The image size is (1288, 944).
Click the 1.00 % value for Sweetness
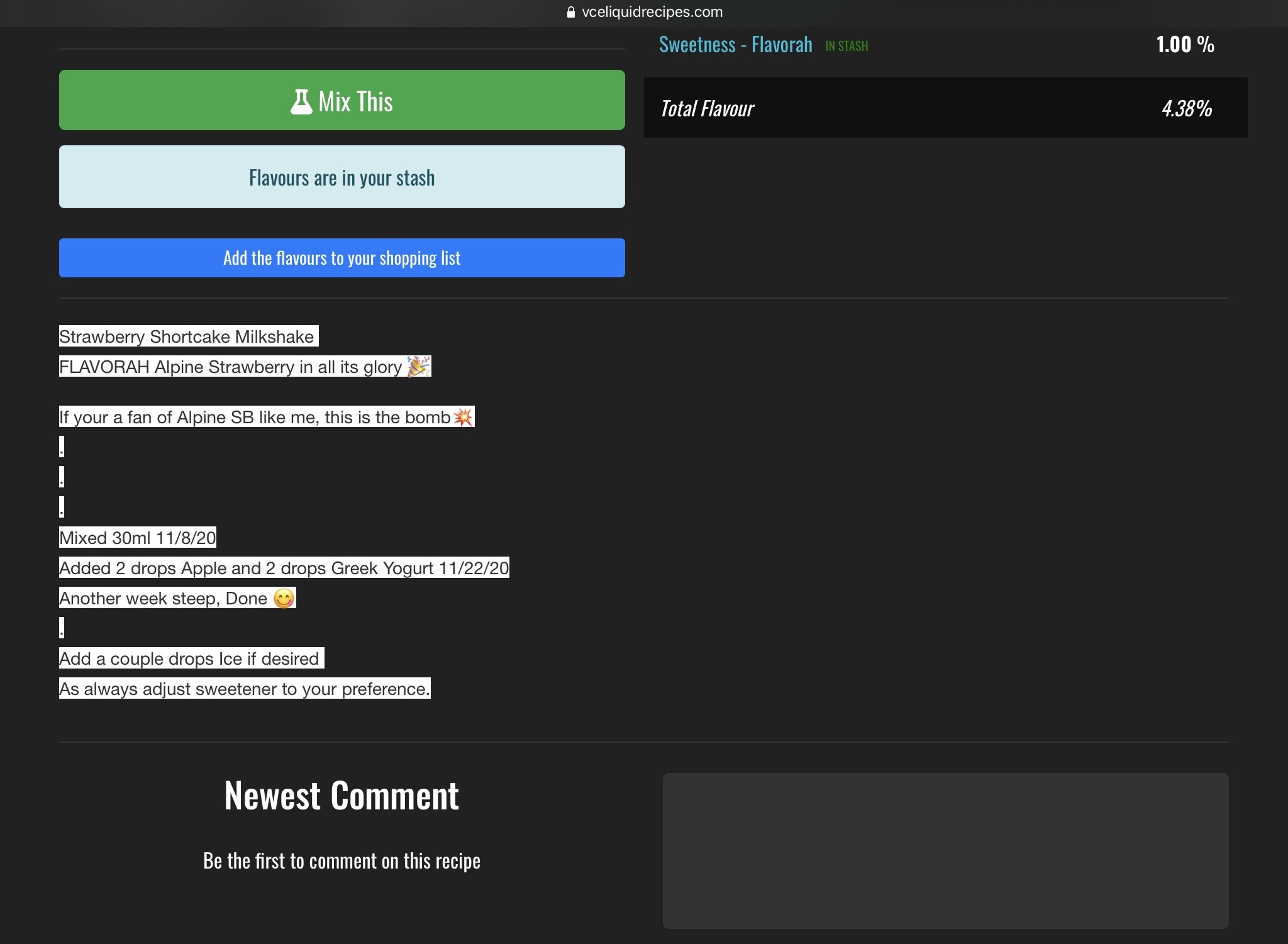1185,44
